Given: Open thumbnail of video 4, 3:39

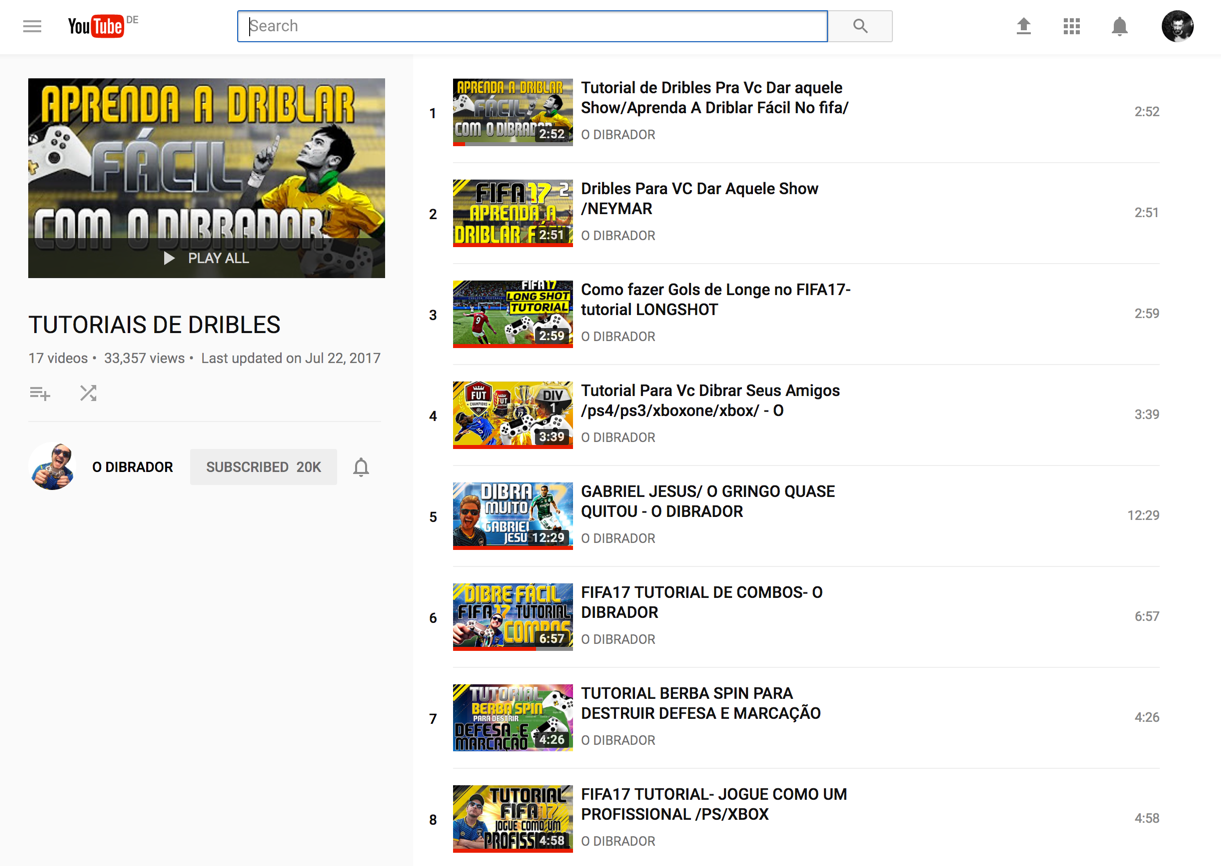Looking at the screenshot, I should coord(512,415).
